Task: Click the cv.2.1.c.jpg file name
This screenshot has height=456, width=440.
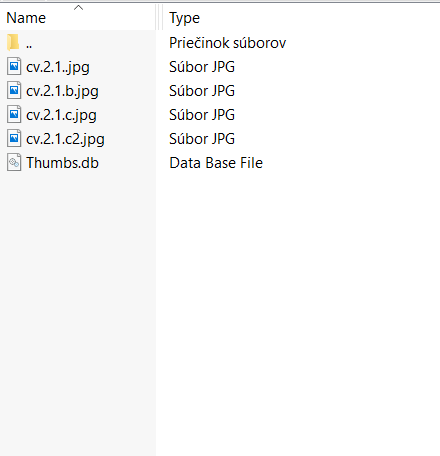Action: (61, 115)
